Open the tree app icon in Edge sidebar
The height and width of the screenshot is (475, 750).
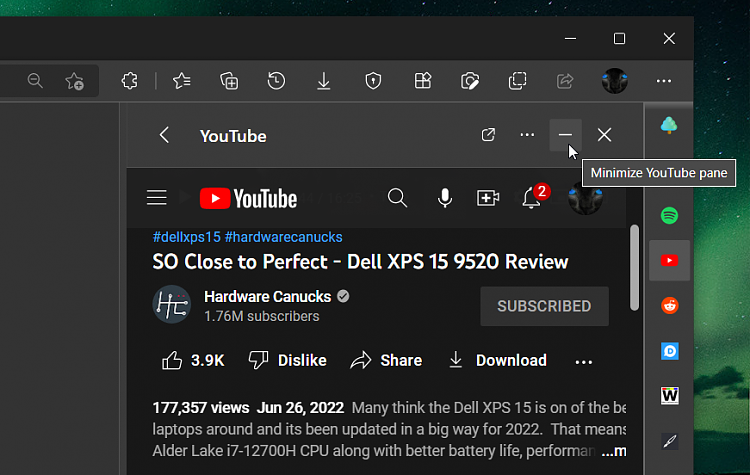(x=669, y=125)
